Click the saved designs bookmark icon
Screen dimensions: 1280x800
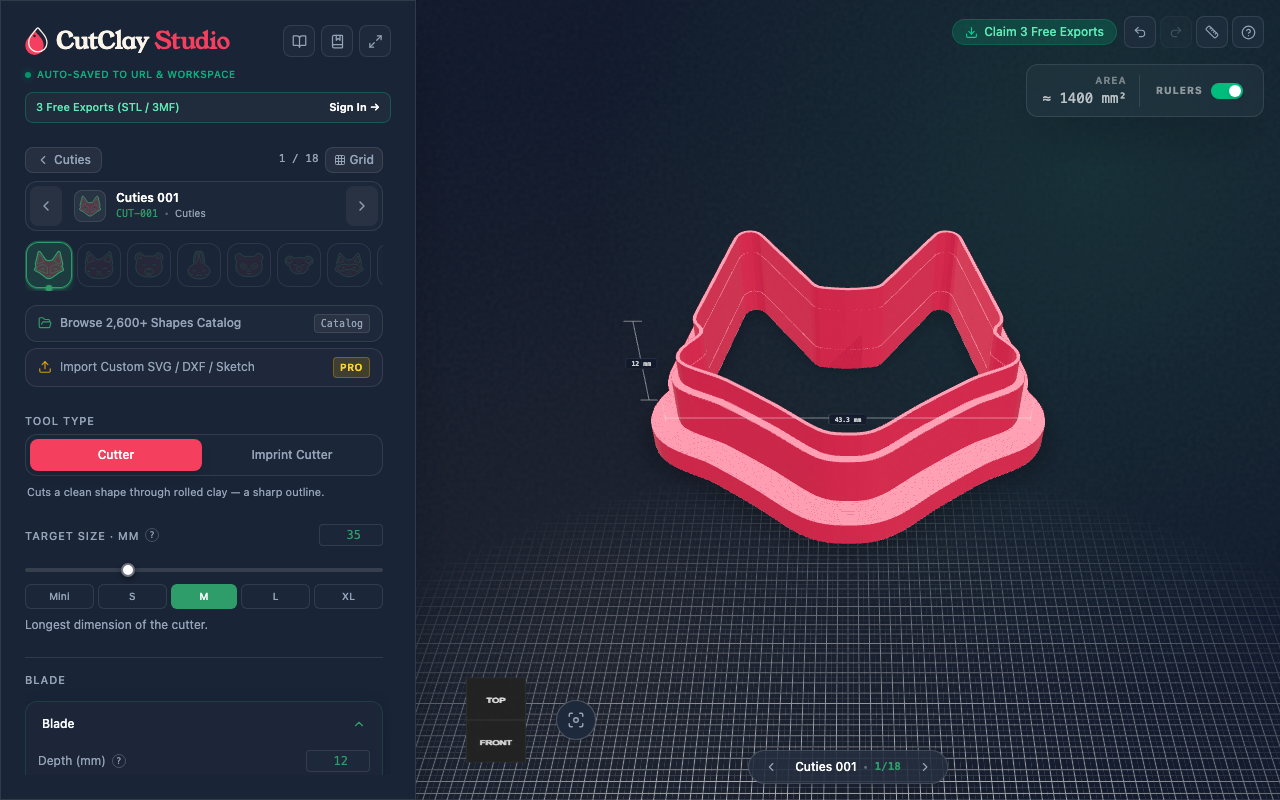point(337,41)
